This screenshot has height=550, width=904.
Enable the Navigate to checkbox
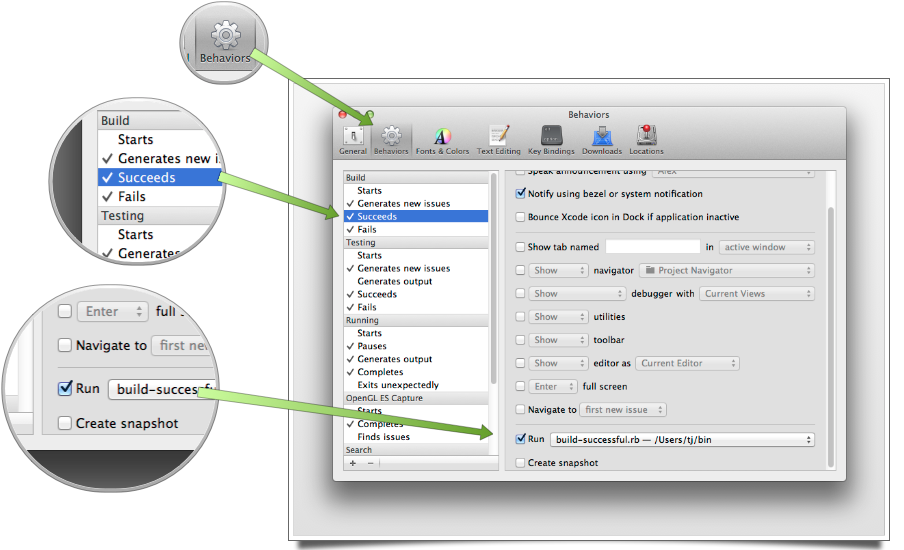coord(521,410)
